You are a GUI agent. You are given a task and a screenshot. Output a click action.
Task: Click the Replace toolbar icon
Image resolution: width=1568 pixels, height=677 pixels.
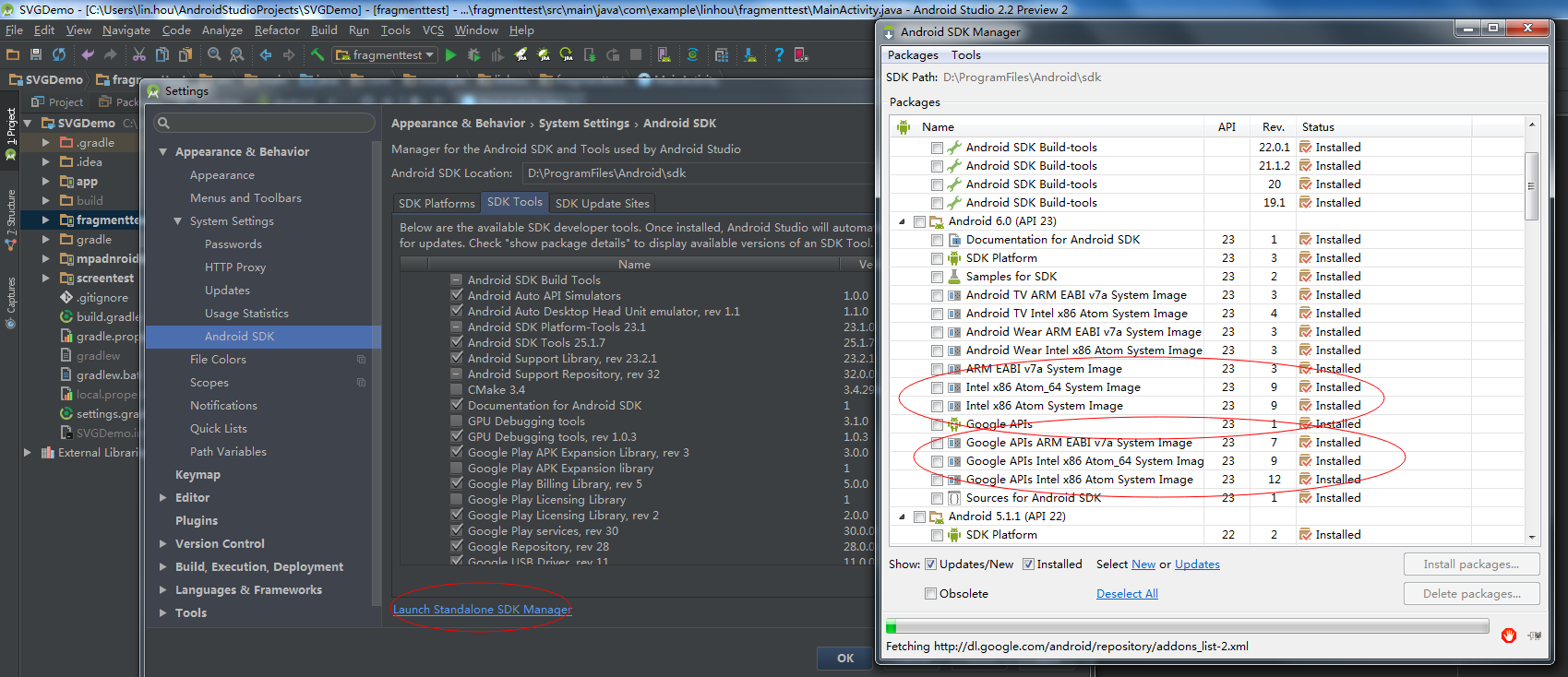pyautogui.click(x=237, y=54)
